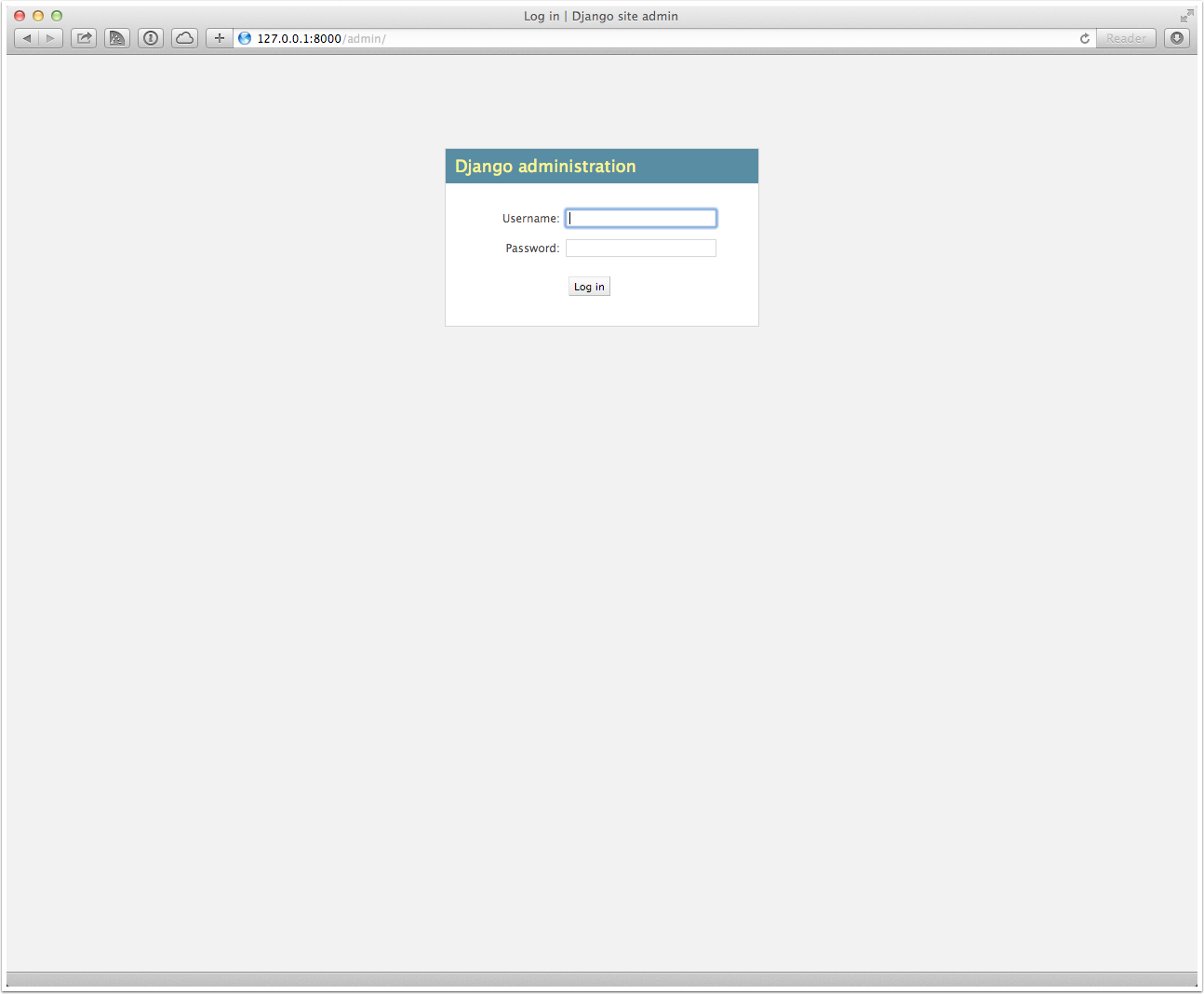1204x994 pixels.
Task: Click the globe site icon in the address bar
Action: tap(245, 38)
